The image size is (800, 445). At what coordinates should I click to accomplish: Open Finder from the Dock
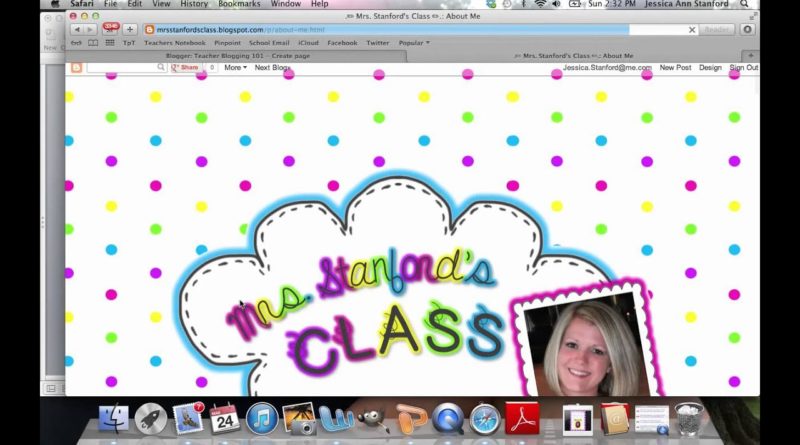click(113, 419)
